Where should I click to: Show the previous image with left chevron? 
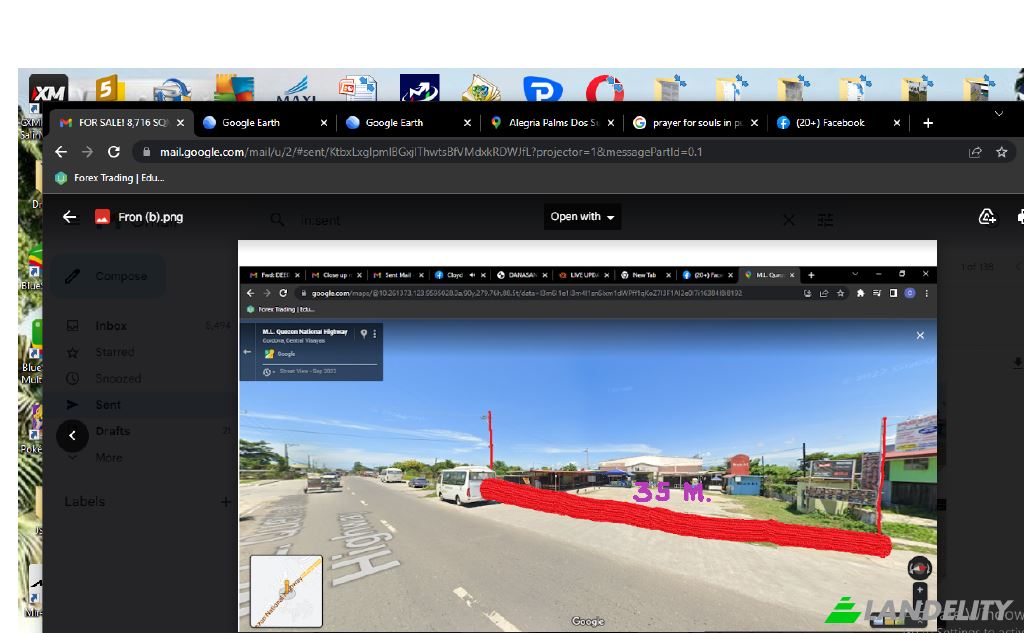point(72,435)
